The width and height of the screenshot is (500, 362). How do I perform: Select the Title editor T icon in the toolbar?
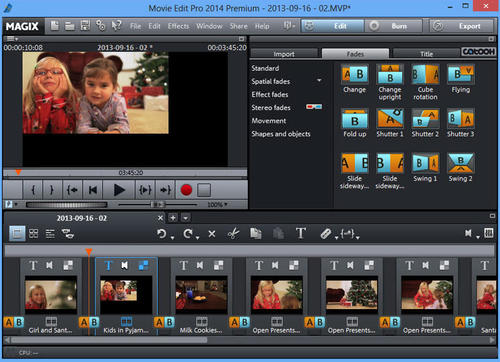[301, 233]
